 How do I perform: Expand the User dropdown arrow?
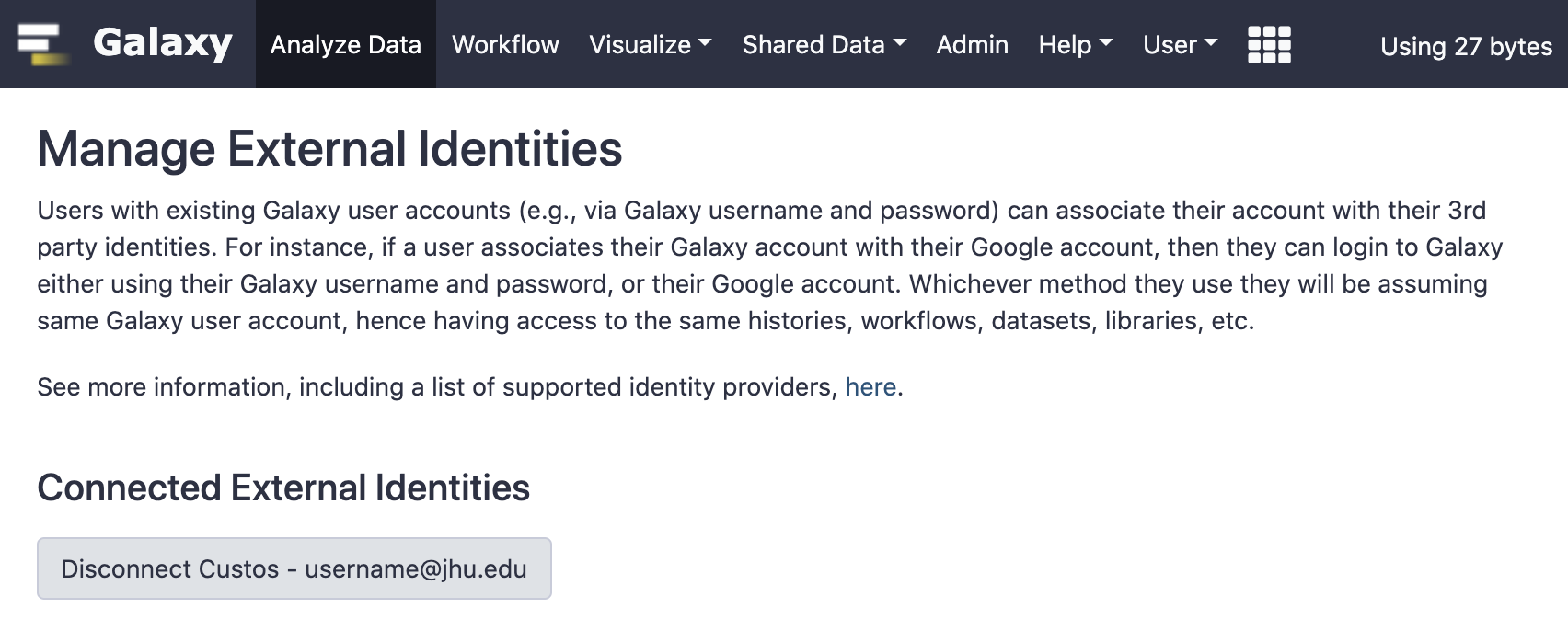click(x=1211, y=43)
